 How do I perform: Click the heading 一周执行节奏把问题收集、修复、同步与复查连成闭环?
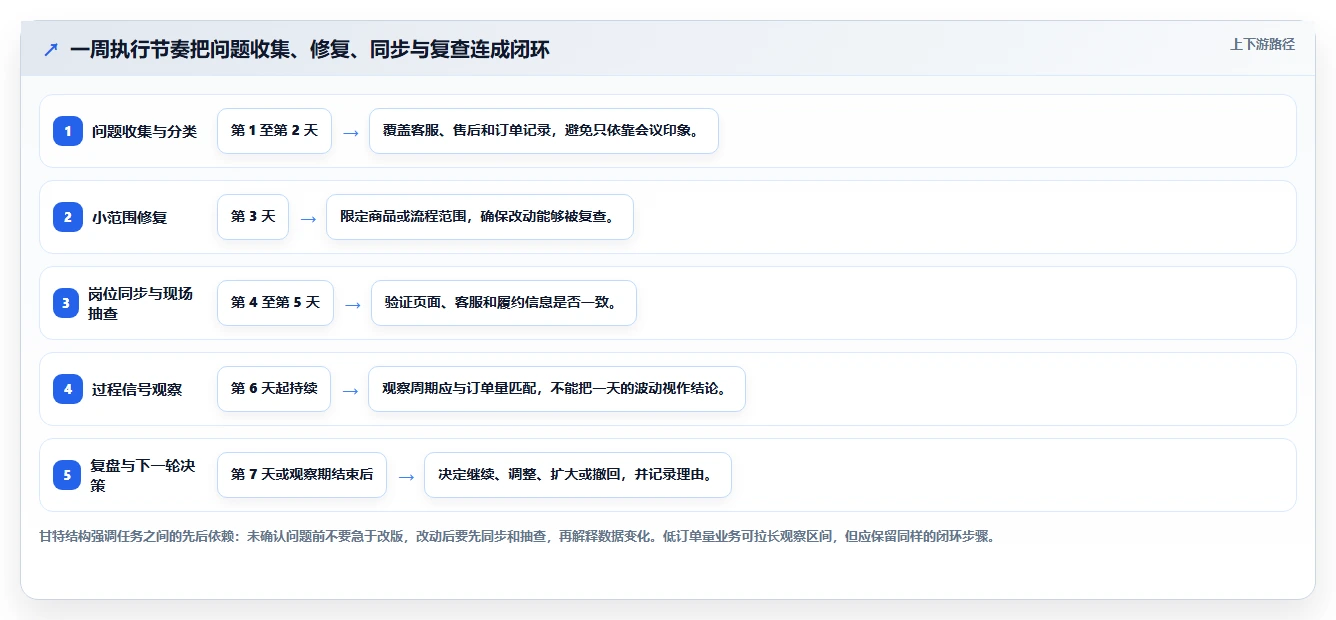tap(309, 49)
